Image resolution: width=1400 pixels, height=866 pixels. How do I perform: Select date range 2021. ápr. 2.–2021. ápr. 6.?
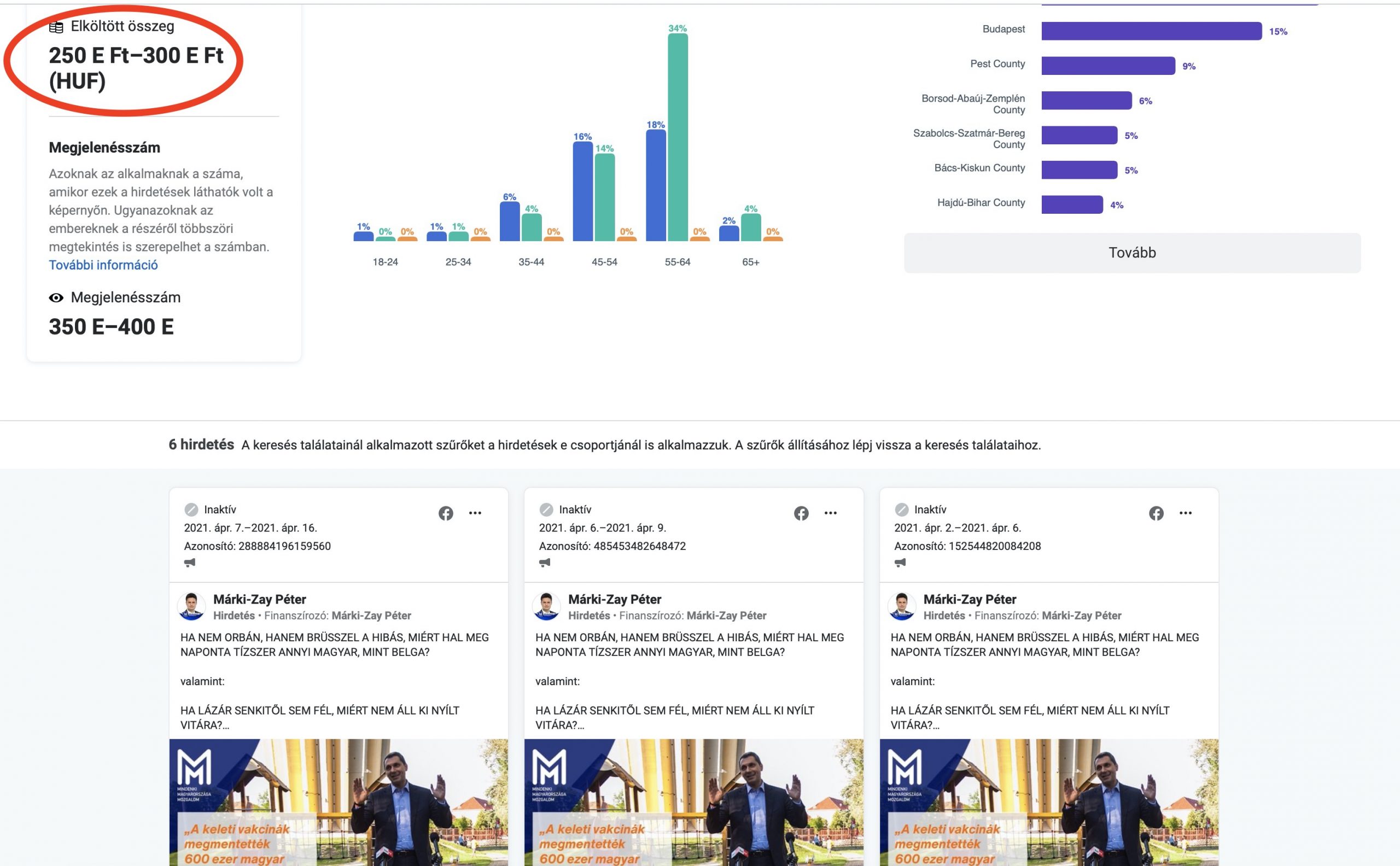point(958,528)
